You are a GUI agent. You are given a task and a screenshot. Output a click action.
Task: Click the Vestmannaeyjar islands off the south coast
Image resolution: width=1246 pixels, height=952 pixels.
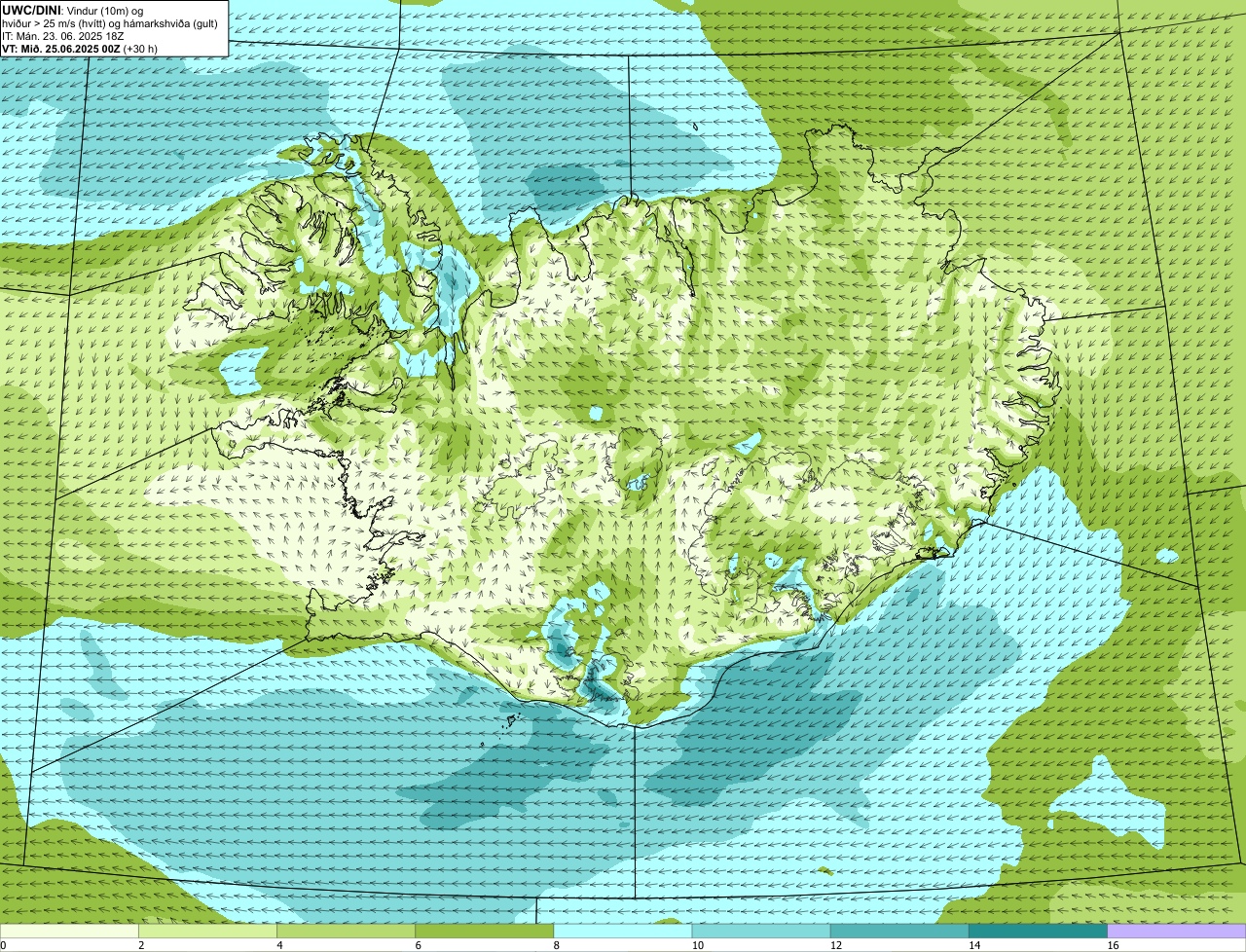512,722
